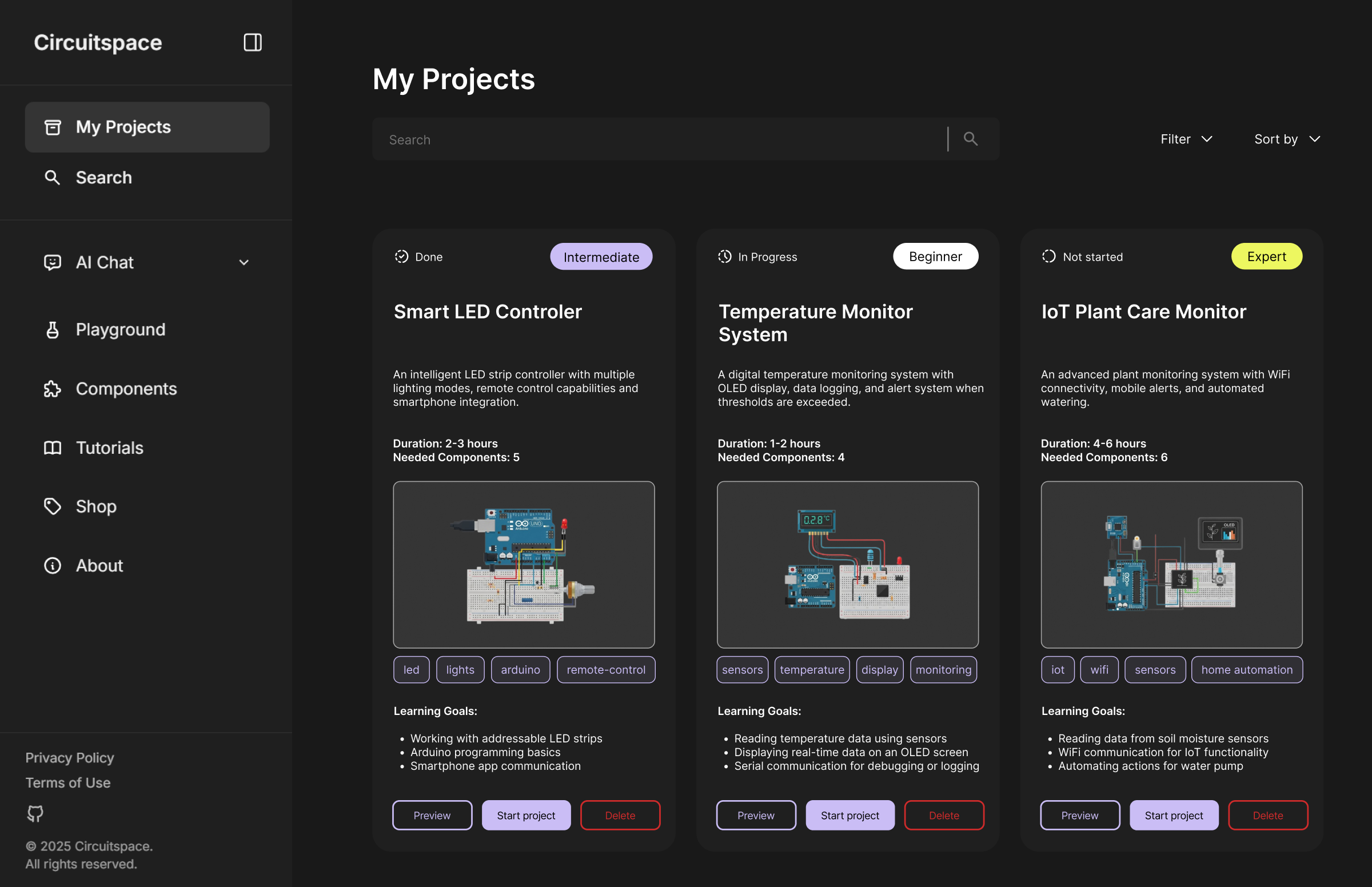Viewport: 1372px width, 887px height.
Task: Click the In Progress clock icon
Action: 725,256
